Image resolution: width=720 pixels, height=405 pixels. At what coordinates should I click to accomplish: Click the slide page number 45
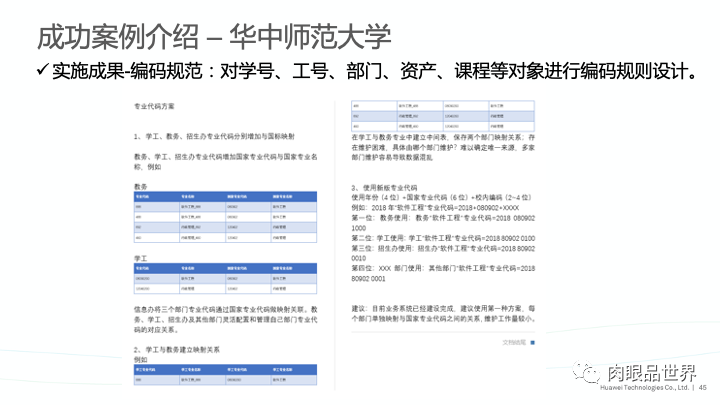point(703,388)
